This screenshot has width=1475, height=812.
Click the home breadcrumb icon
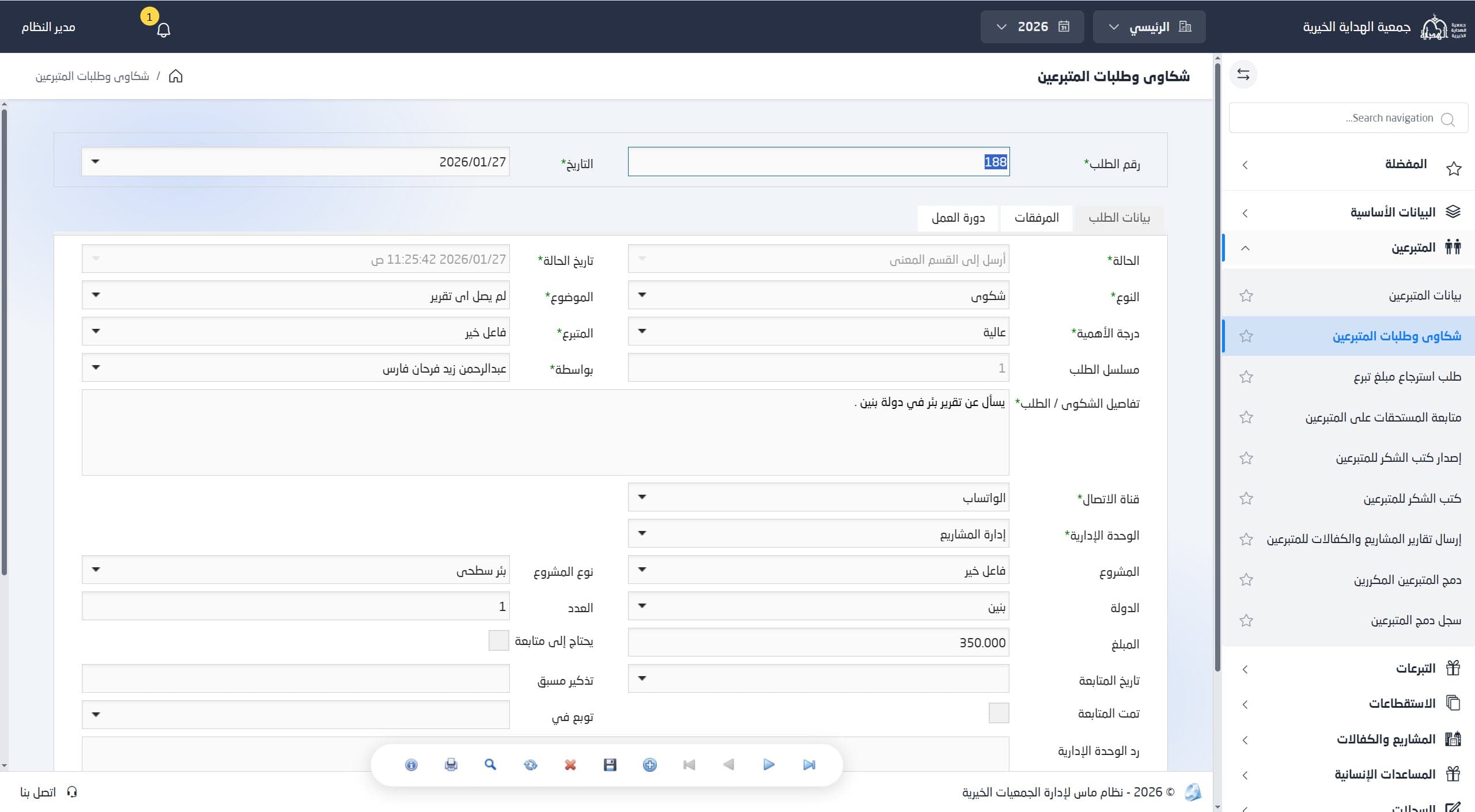coord(176,76)
